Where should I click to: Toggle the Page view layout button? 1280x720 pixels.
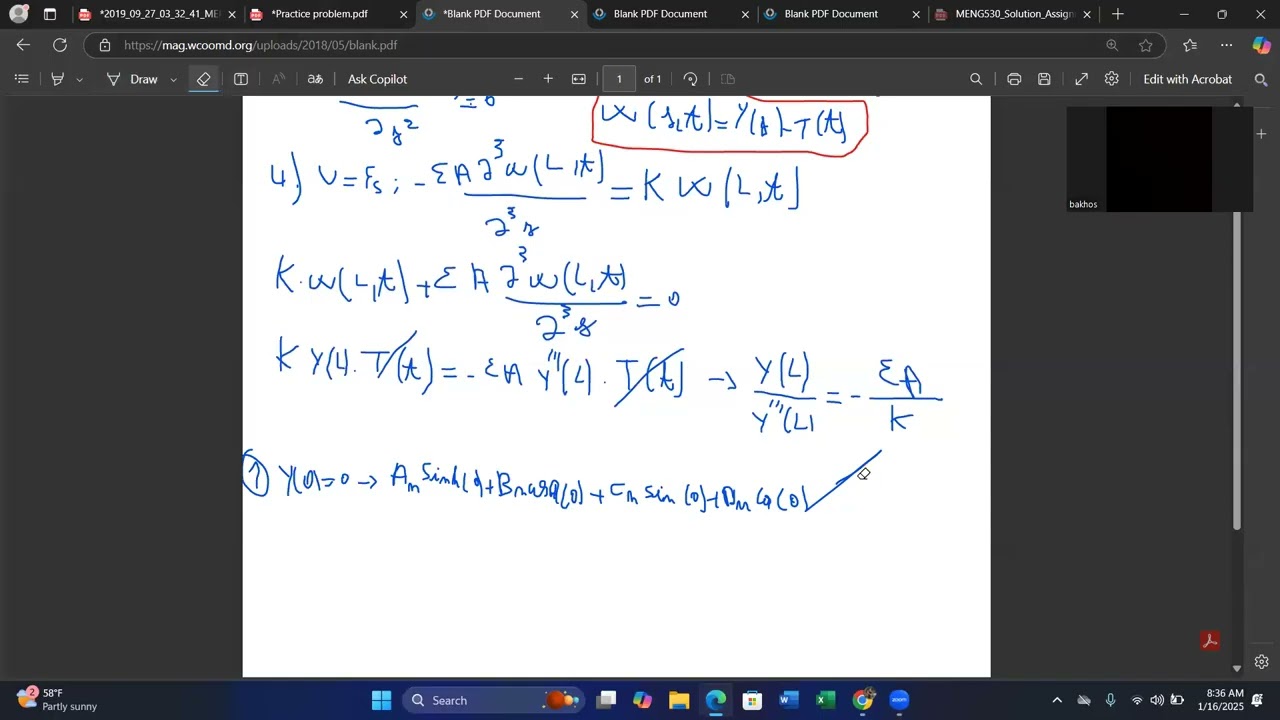[x=728, y=79]
